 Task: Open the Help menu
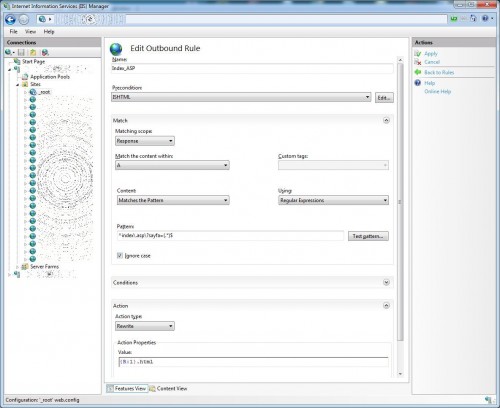coord(49,32)
